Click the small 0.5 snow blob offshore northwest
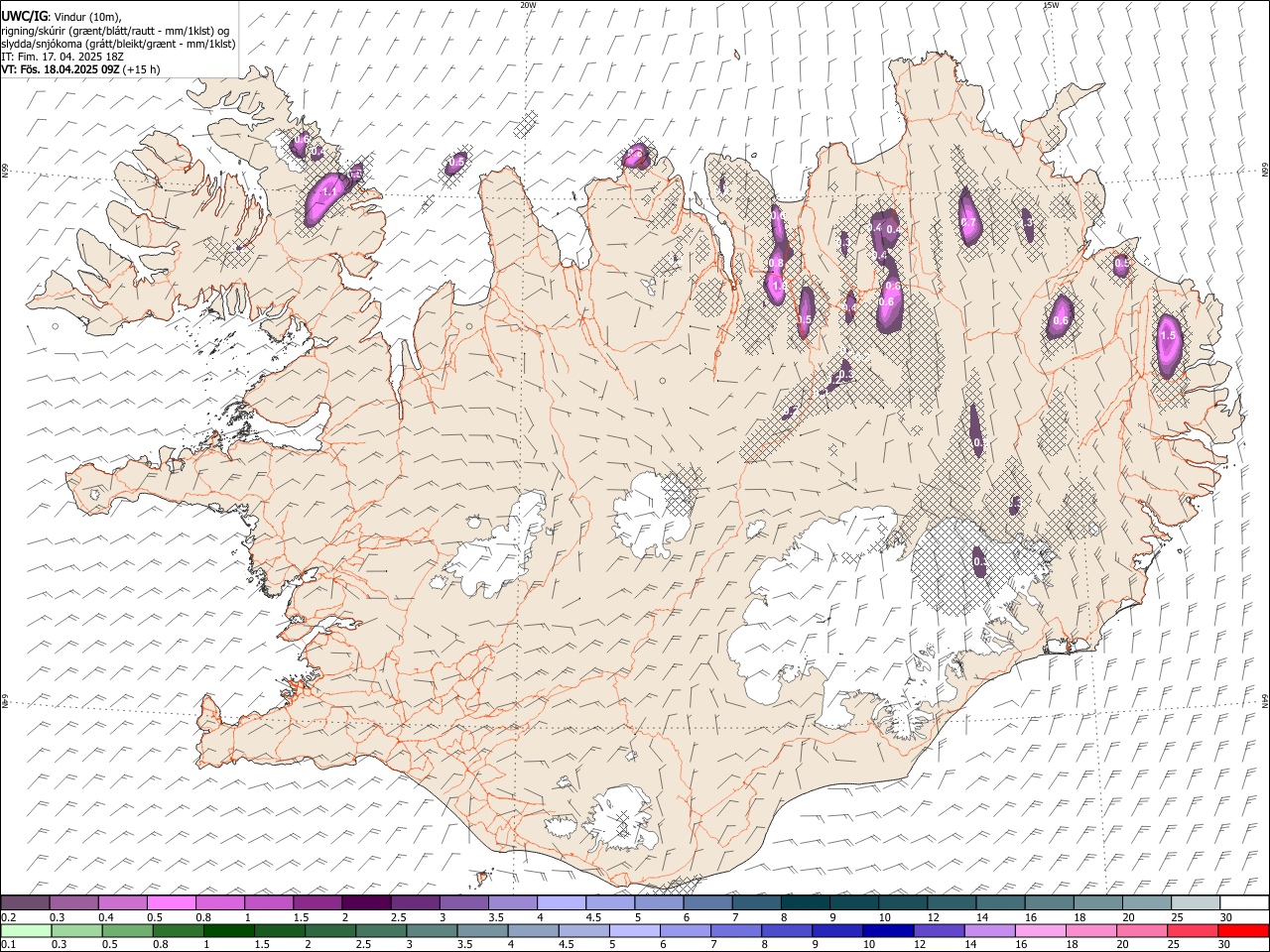Viewport: 1270px width, 952px height. [x=454, y=163]
